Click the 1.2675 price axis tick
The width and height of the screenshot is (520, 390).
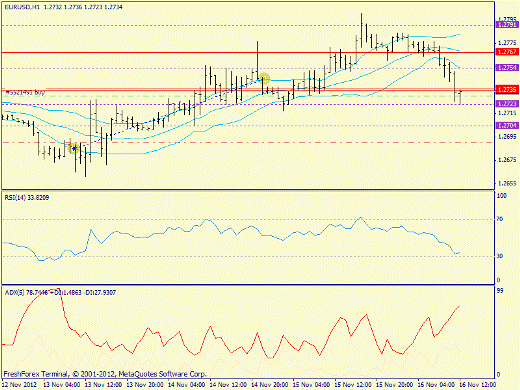(x=507, y=160)
